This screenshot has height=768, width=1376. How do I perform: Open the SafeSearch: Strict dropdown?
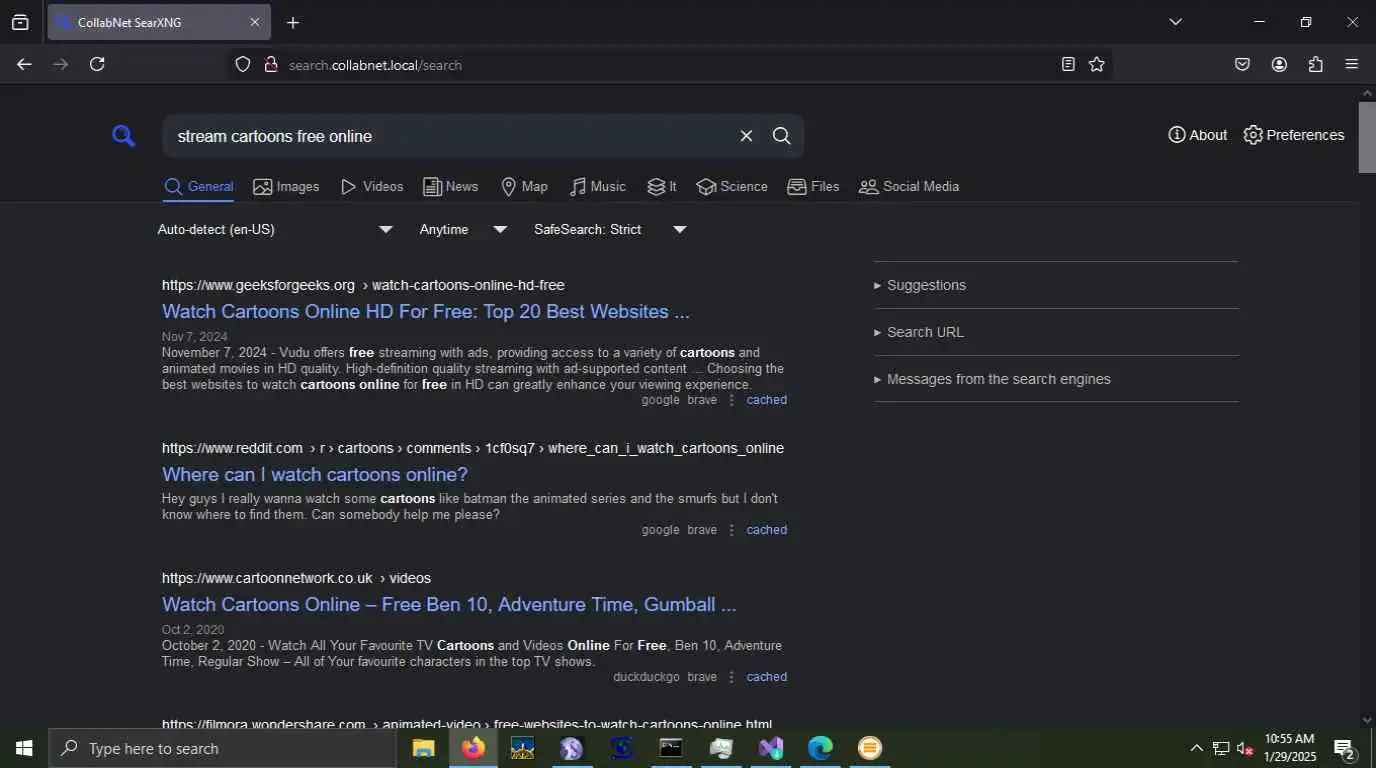[x=610, y=229]
